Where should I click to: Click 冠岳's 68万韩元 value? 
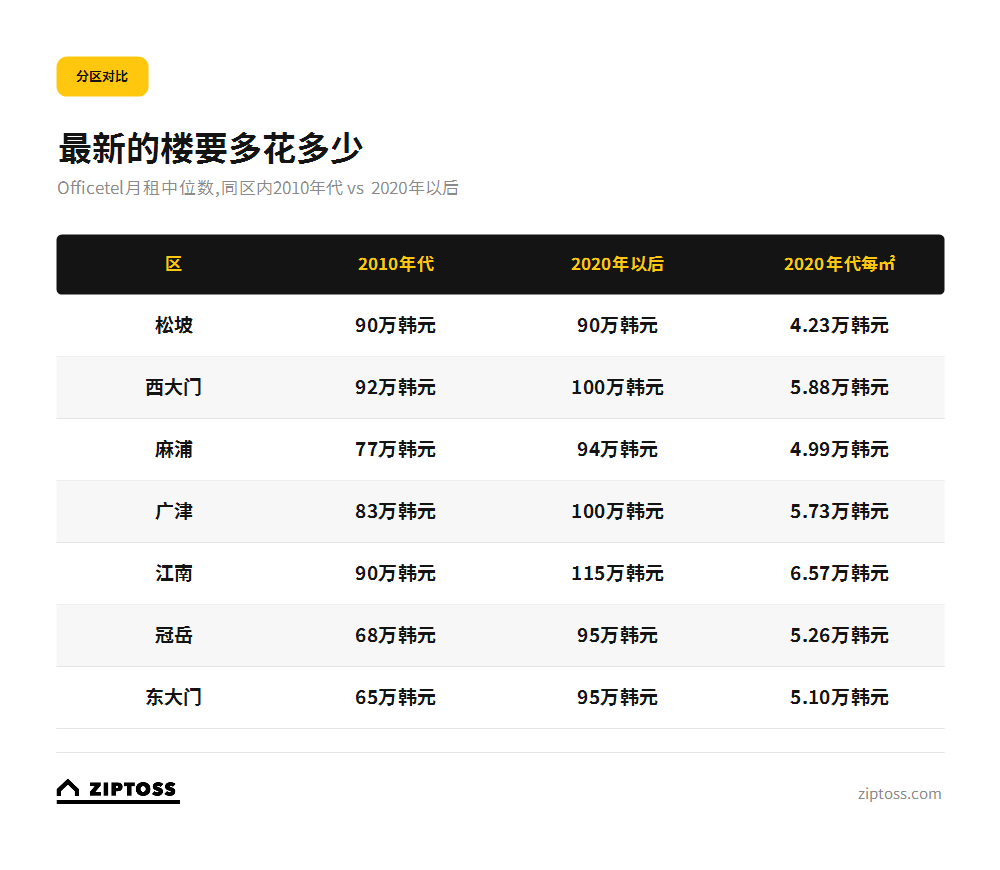click(395, 635)
